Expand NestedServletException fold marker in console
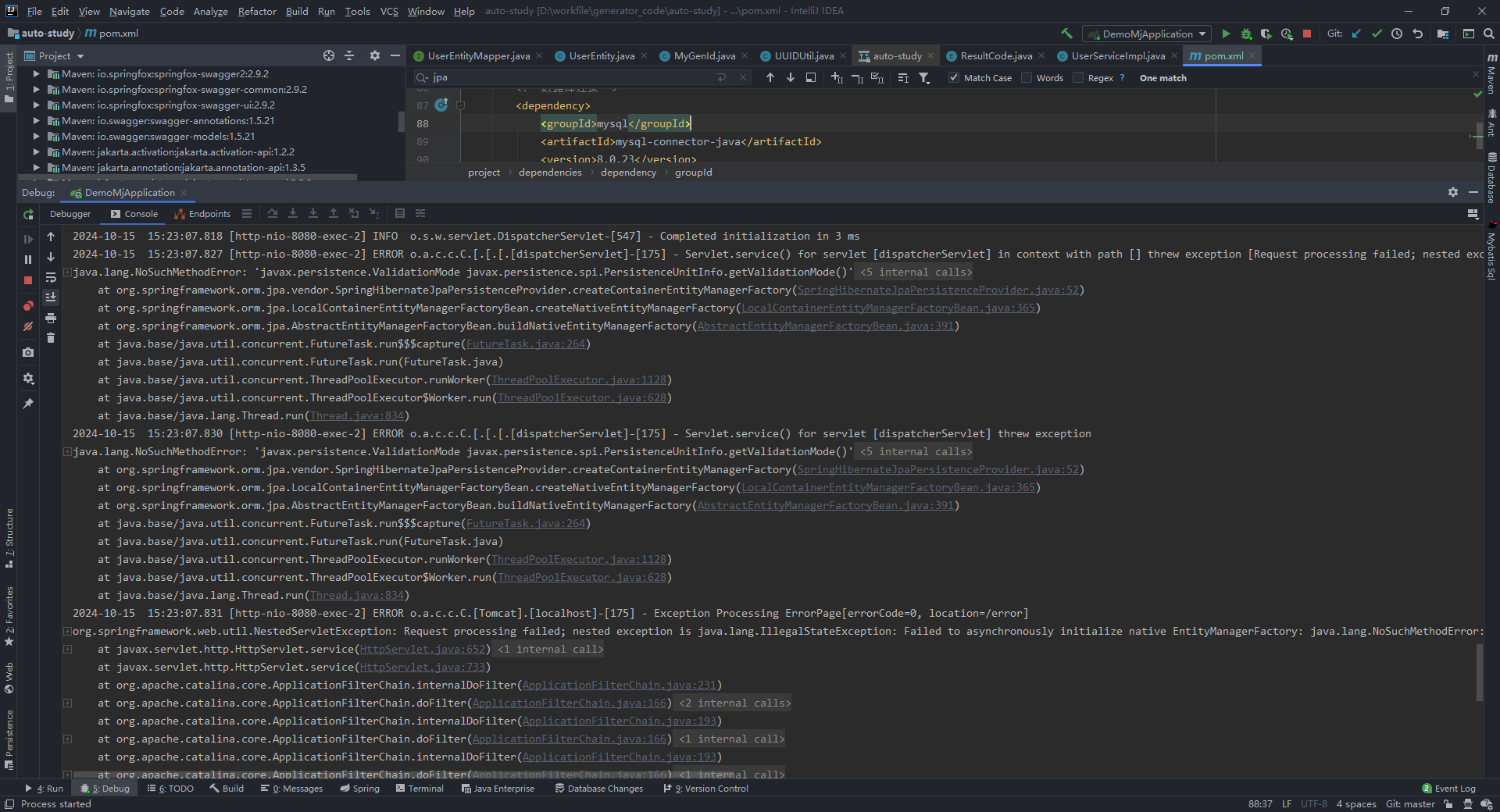Viewport: 1500px width, 812px height. point(67,631)
